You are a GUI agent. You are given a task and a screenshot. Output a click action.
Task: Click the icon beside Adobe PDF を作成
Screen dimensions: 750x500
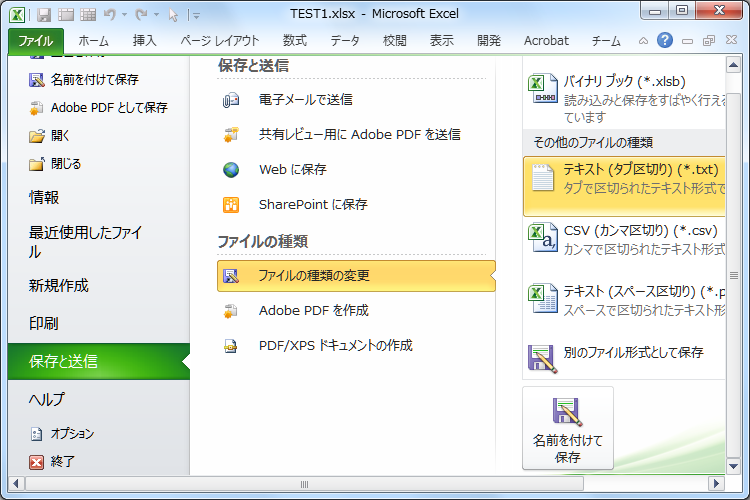coord(231,311)
